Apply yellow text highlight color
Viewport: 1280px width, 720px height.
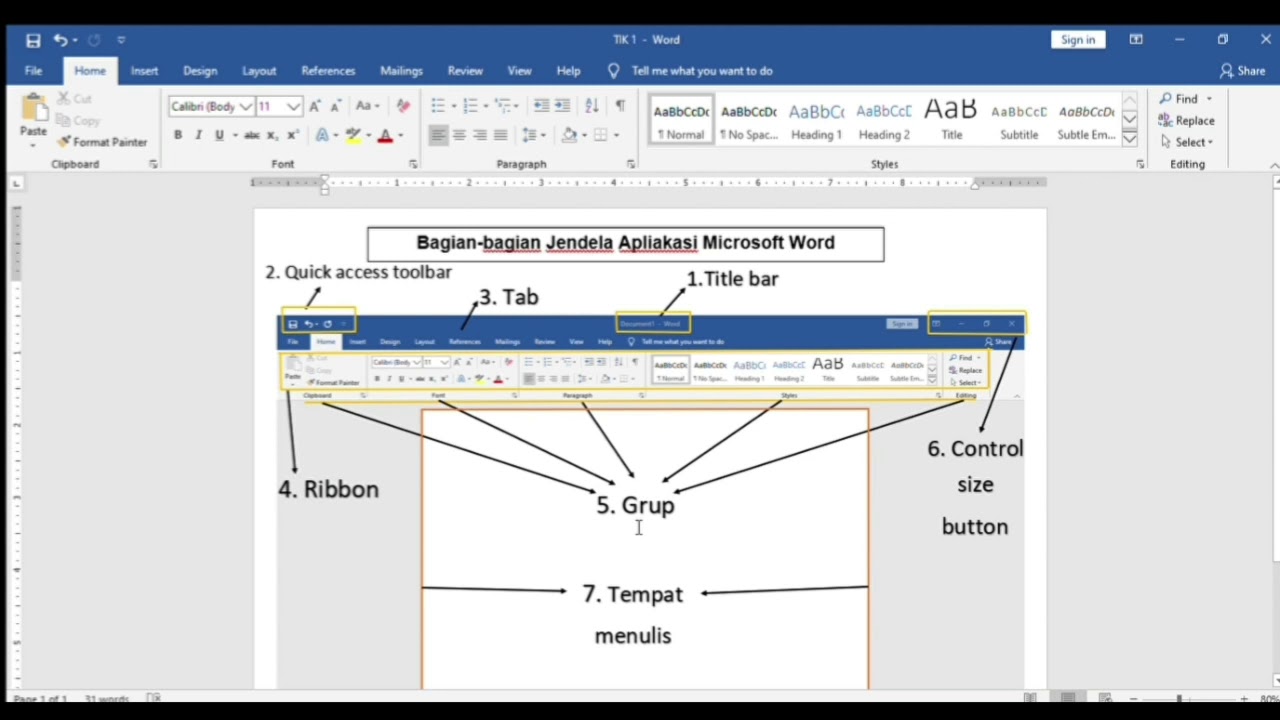353,135
